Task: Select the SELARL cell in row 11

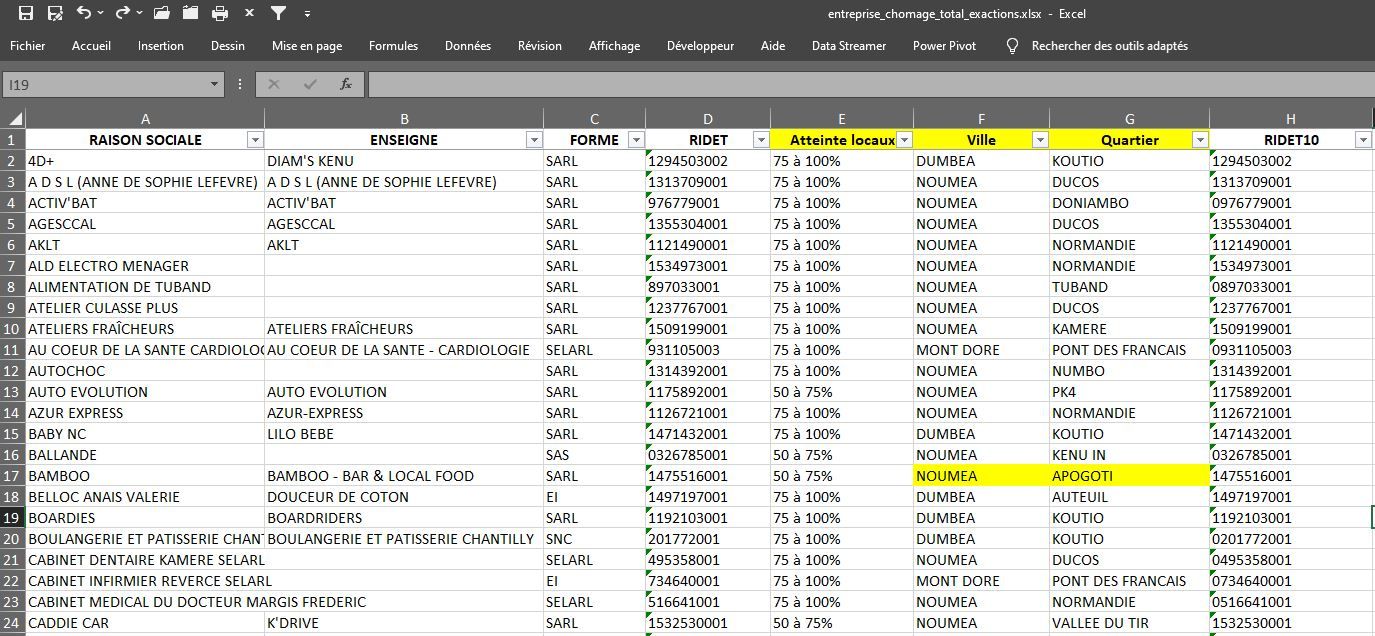Action: pyautogui.click(x=594, y=350)
